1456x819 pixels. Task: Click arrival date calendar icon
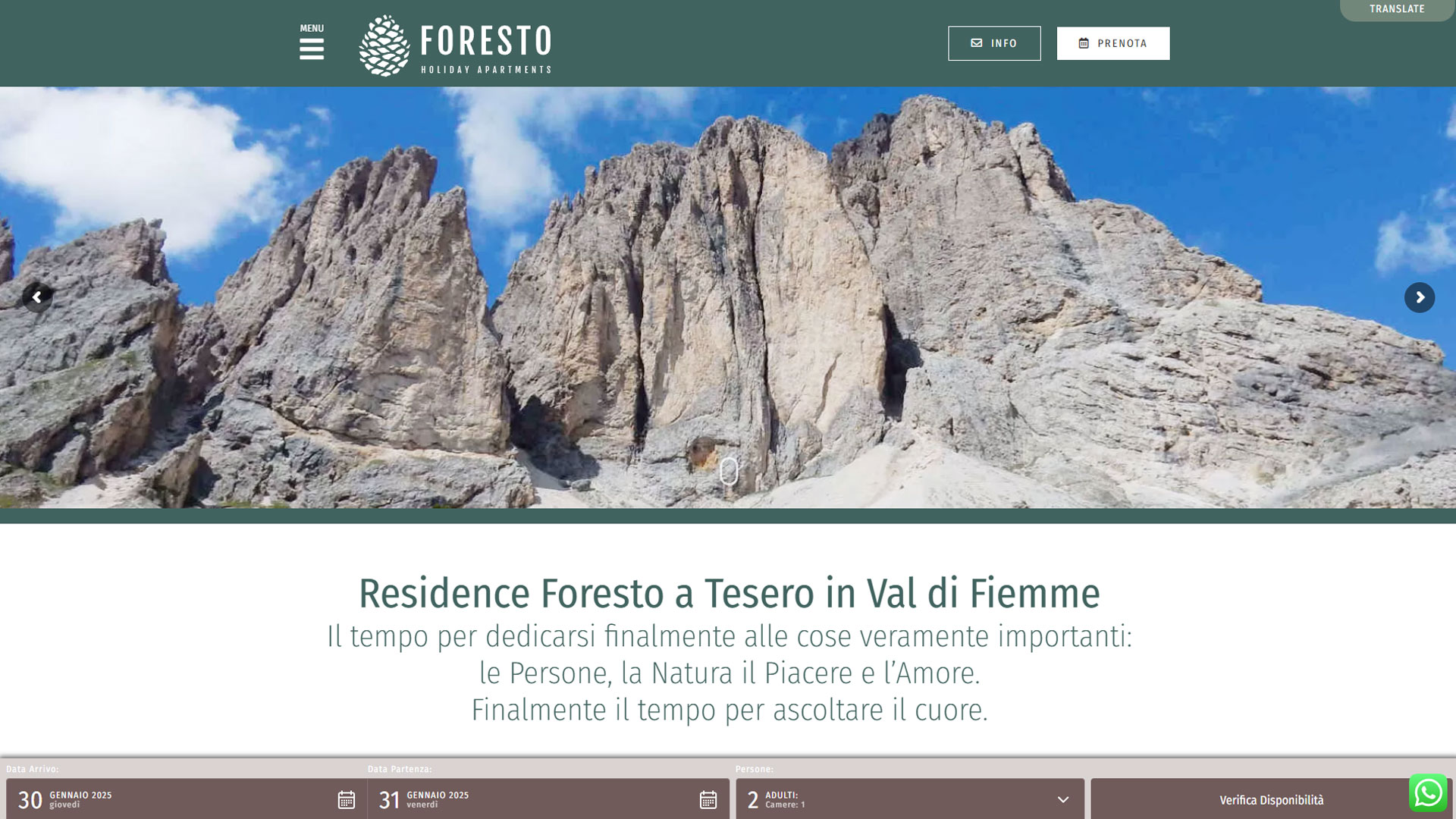click(x=346, y=799)
